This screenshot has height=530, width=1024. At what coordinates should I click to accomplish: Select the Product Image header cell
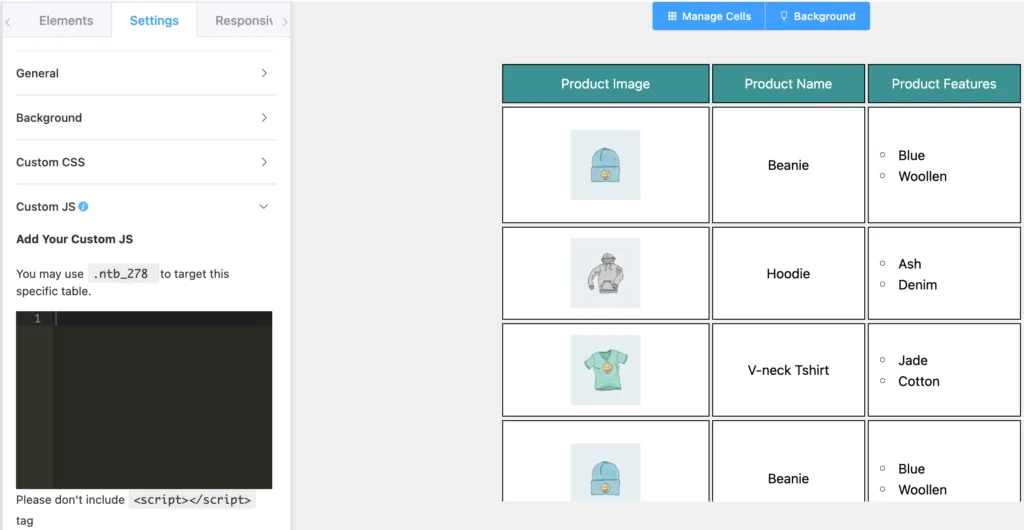(x=605, y=84)
